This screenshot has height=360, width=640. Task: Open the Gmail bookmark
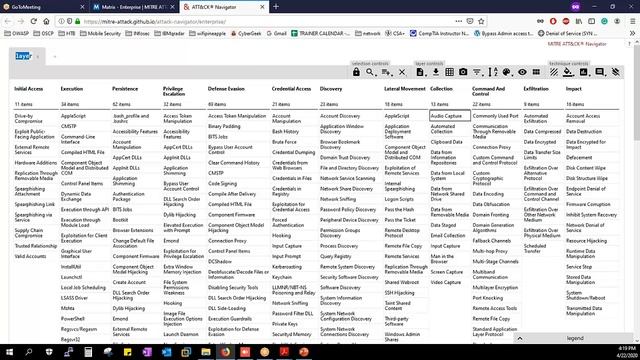[277, 33]
